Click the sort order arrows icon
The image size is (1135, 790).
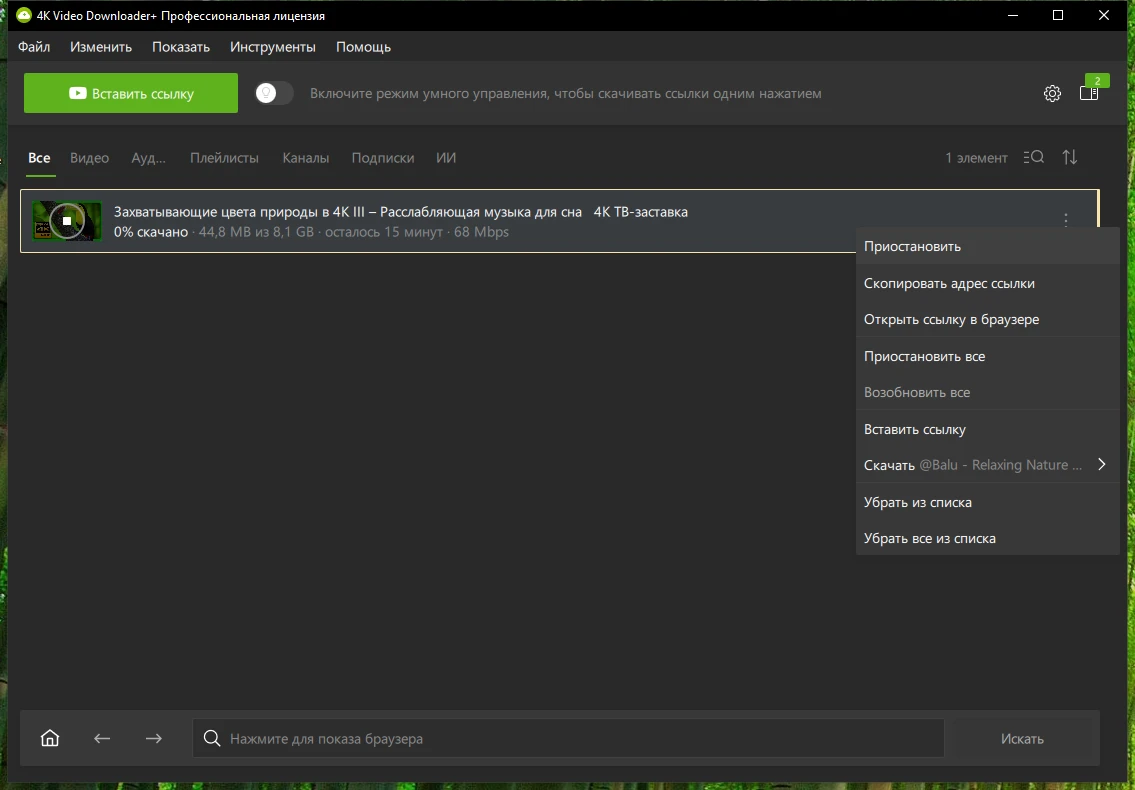(x=1070, y=157)
